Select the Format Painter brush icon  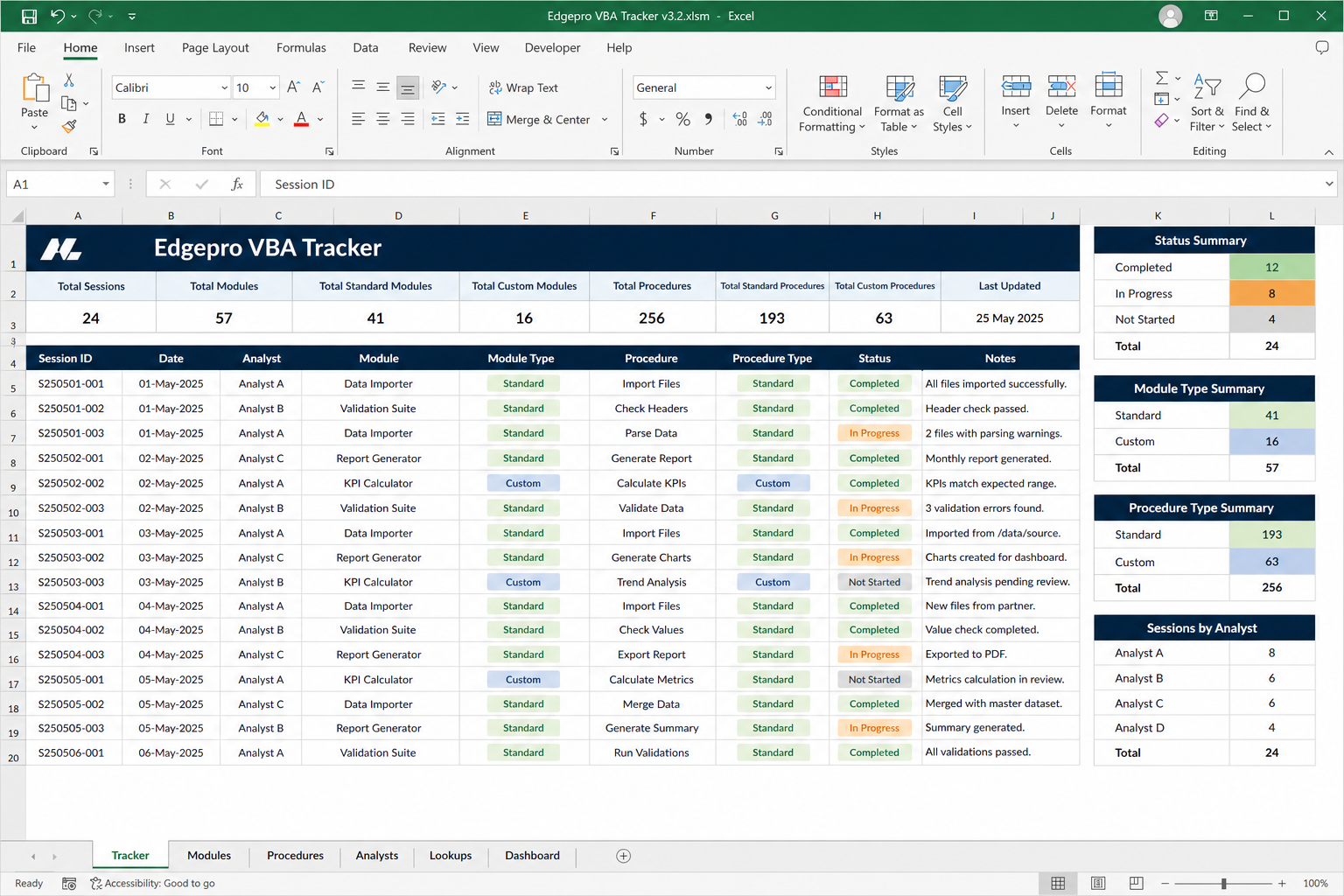point(69,127)
